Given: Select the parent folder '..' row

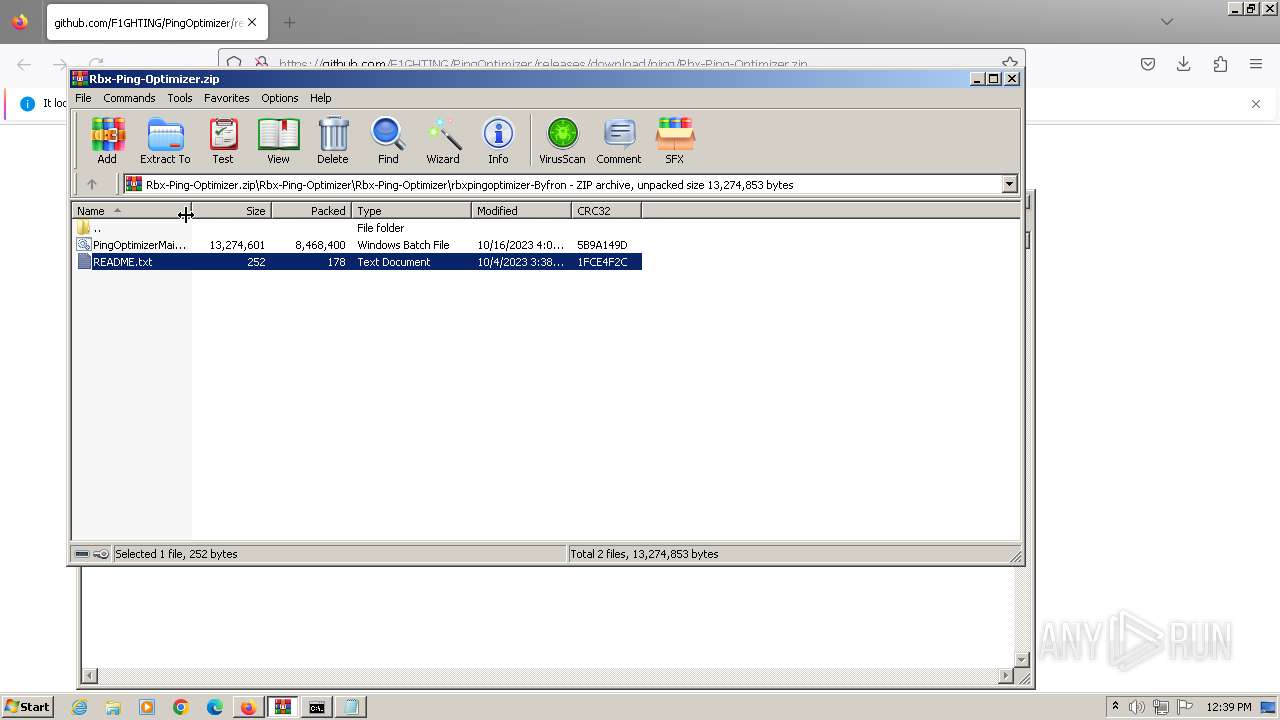Looking at the screenshot, I should pos(357,228).
